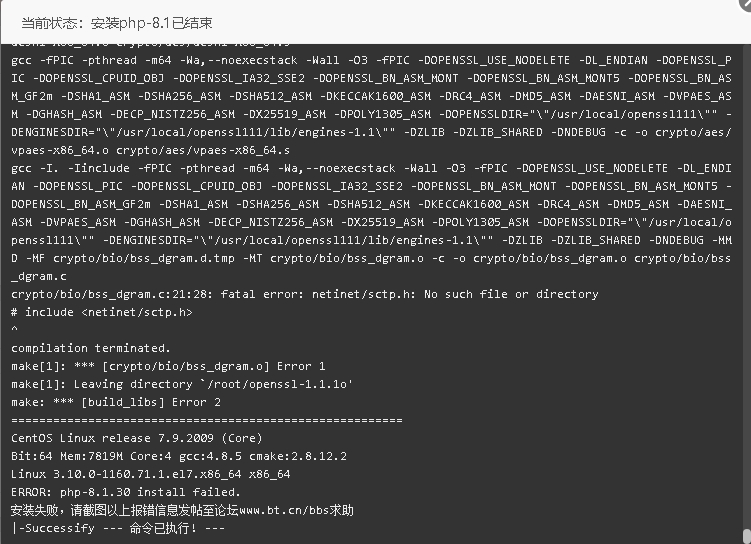Click the log scrollbar thumb at the bottom
Screen dimensions: 751x544
pyautogui.click(x=747, y=536)
